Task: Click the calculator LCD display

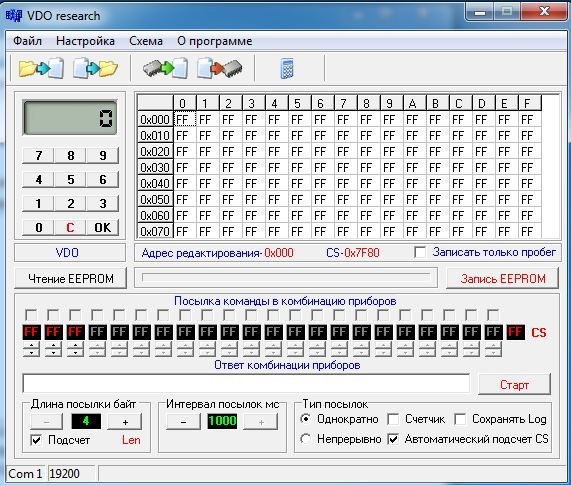Action: tap(70, 118)
